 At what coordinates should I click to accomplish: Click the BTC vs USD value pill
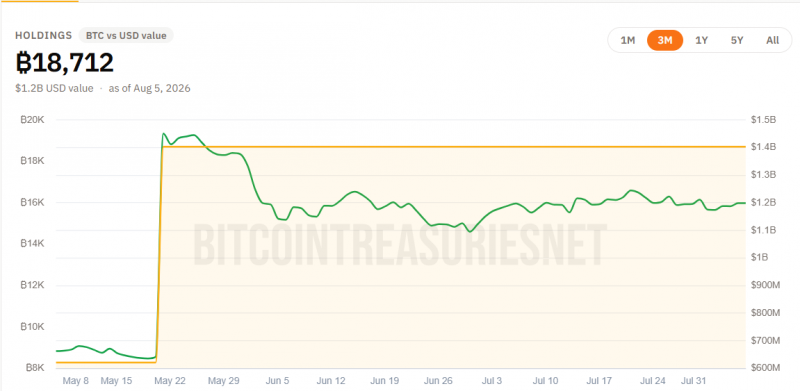click(x=126, y=36)
